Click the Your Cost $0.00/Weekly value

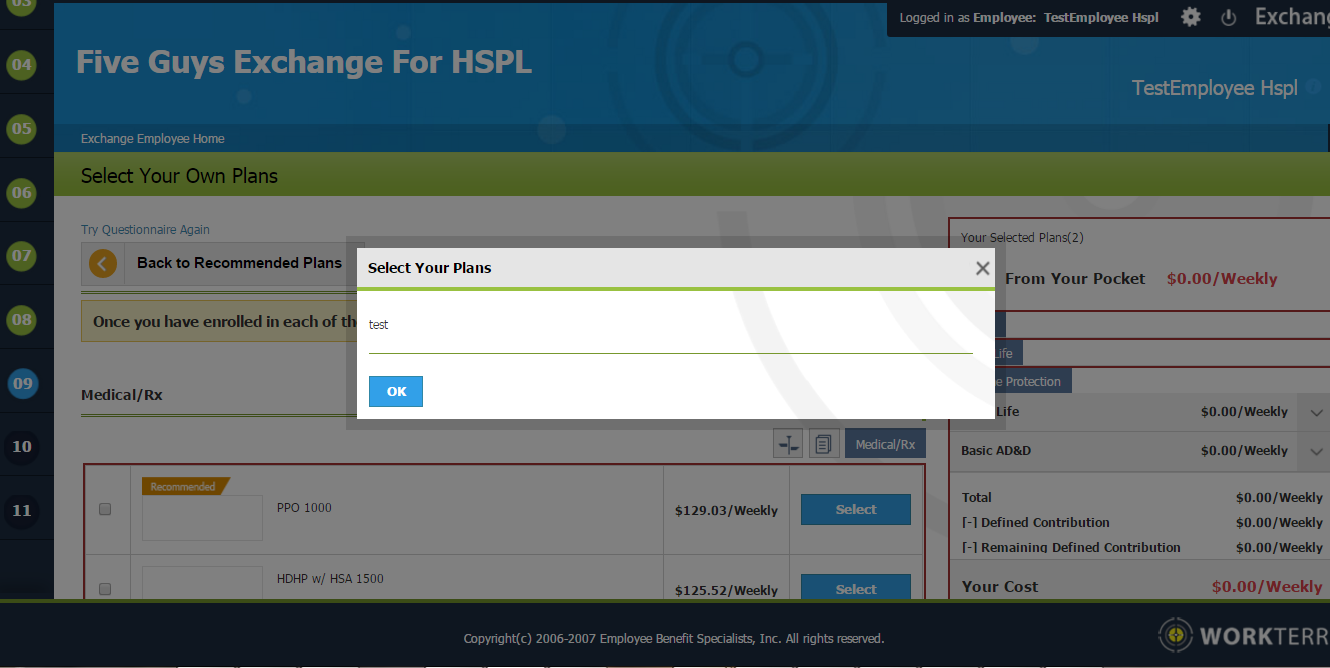pyautogui.click(x=1267, y=587)
